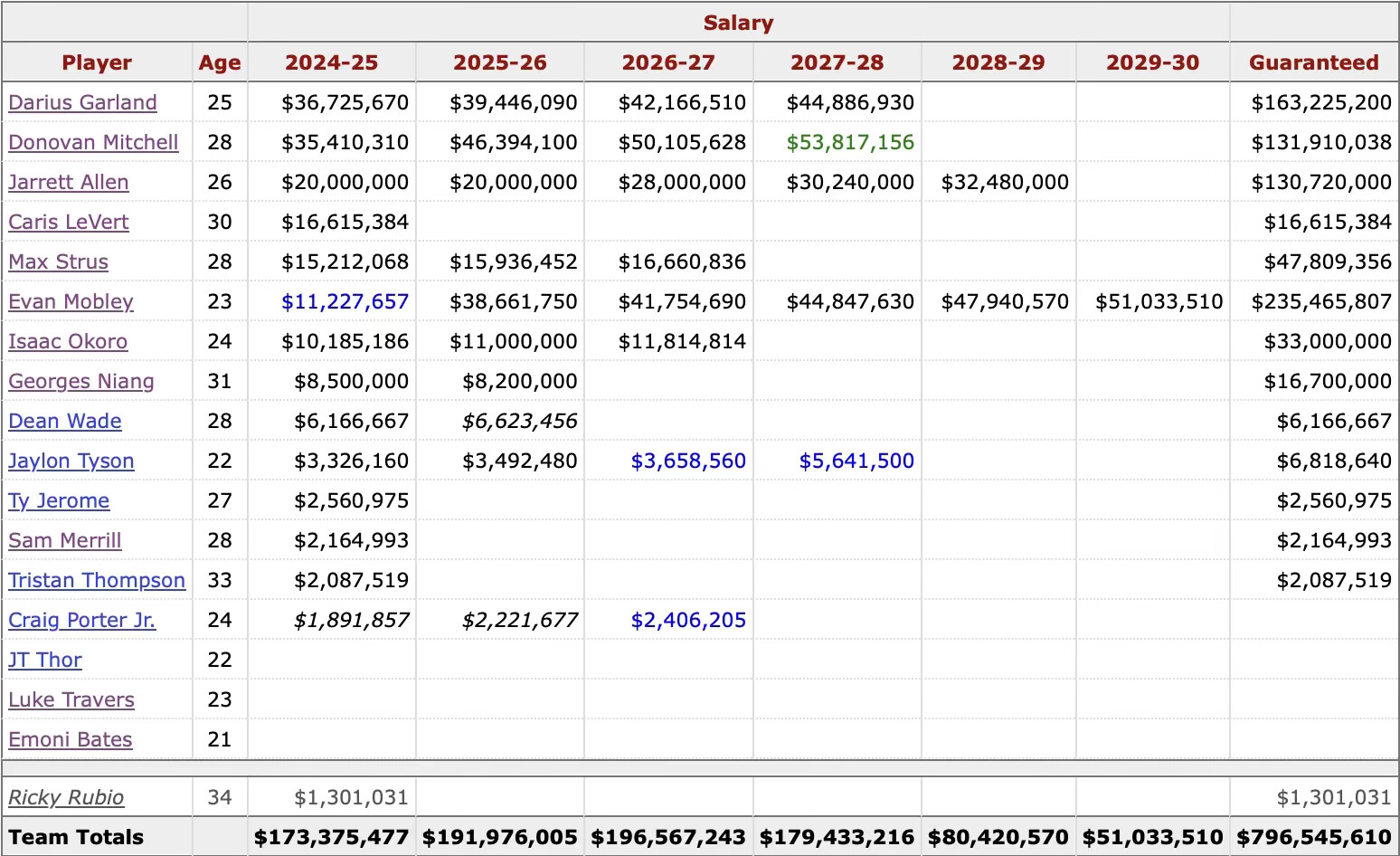Image resolution: width=1400 pixels, height=856 pixels.
Task: Open Ty Jerome player link
Action: click(59, 500)
